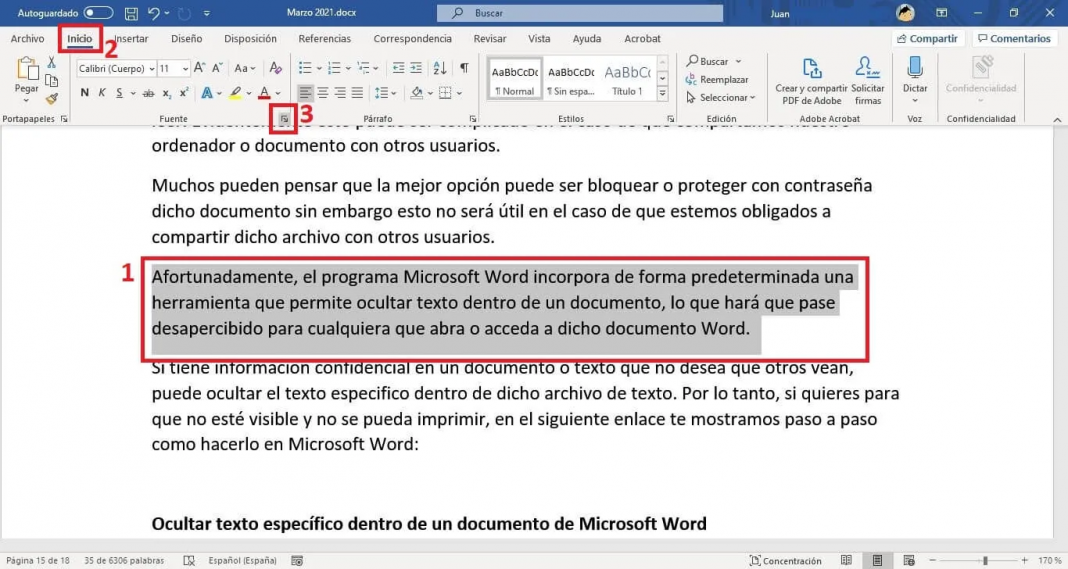
Task: Click the Format Painter brush icon
Action: (52, 98)
